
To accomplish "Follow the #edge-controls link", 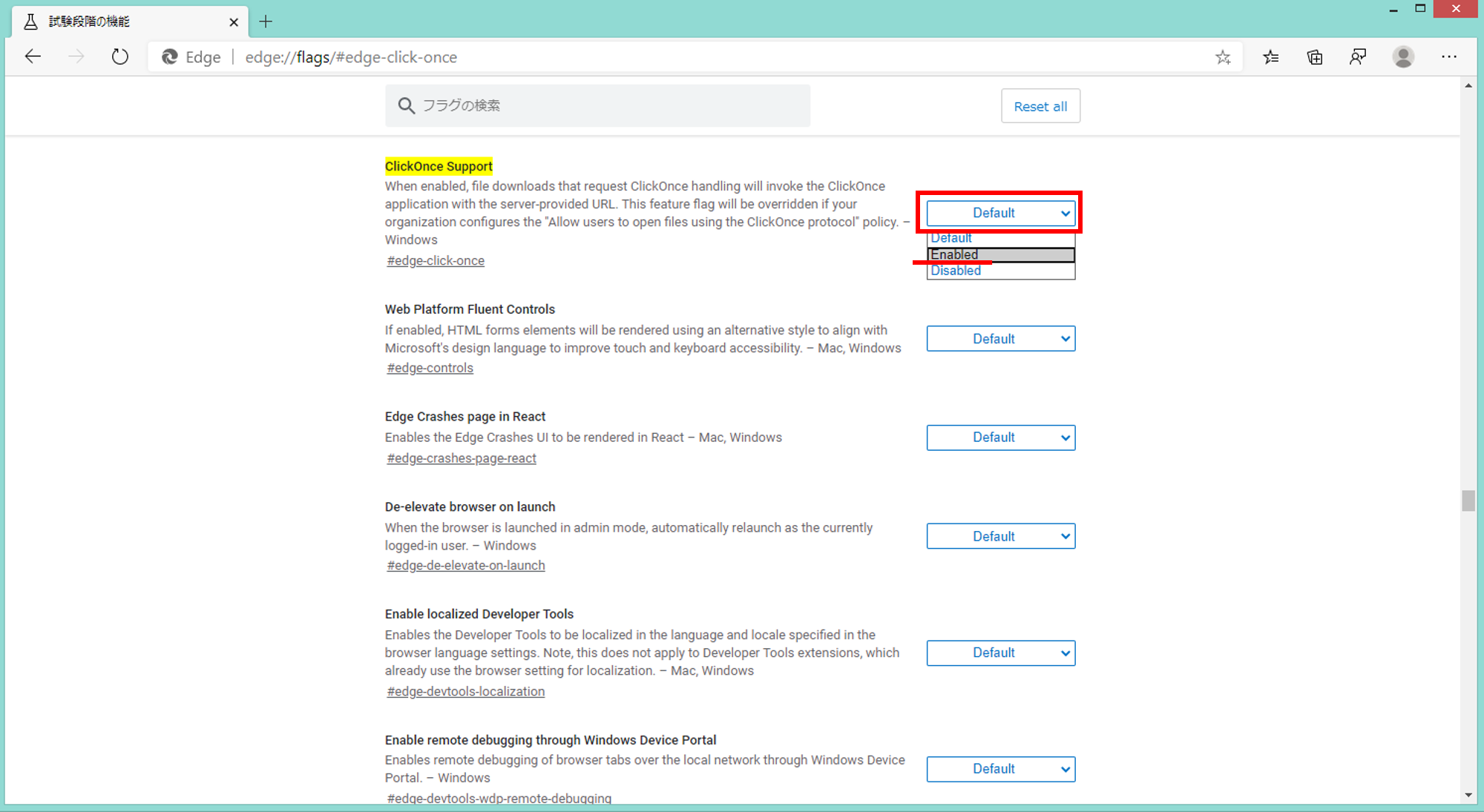I will (430, 368).
